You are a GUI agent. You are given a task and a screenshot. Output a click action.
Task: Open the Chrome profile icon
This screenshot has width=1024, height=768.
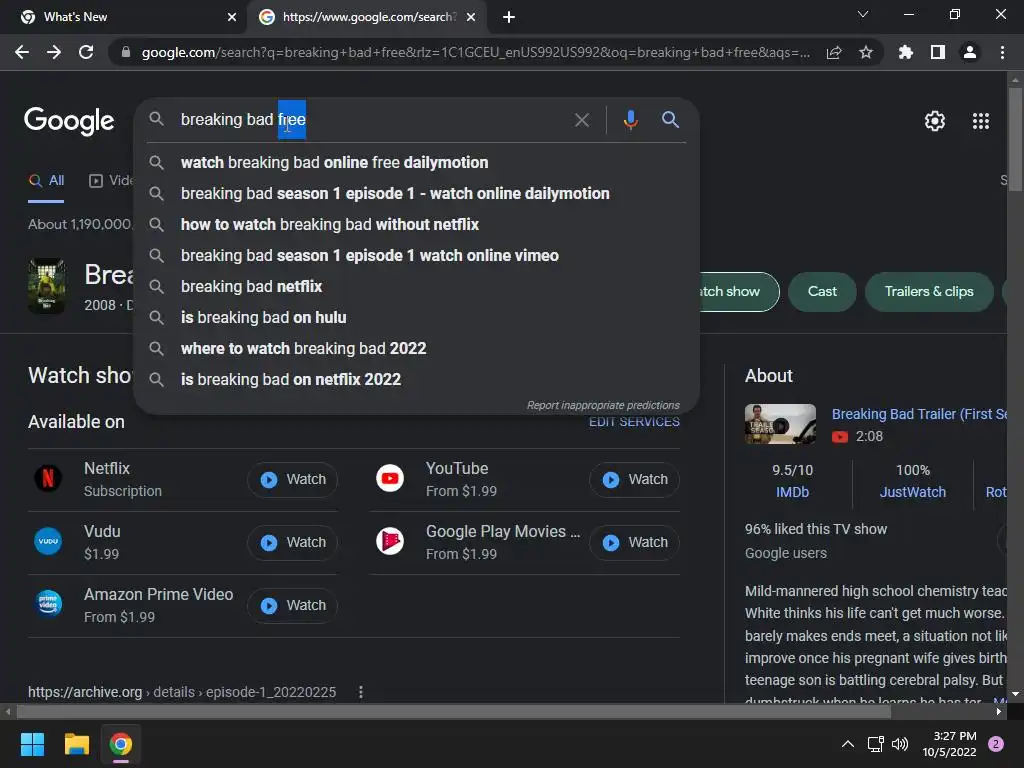970,52
